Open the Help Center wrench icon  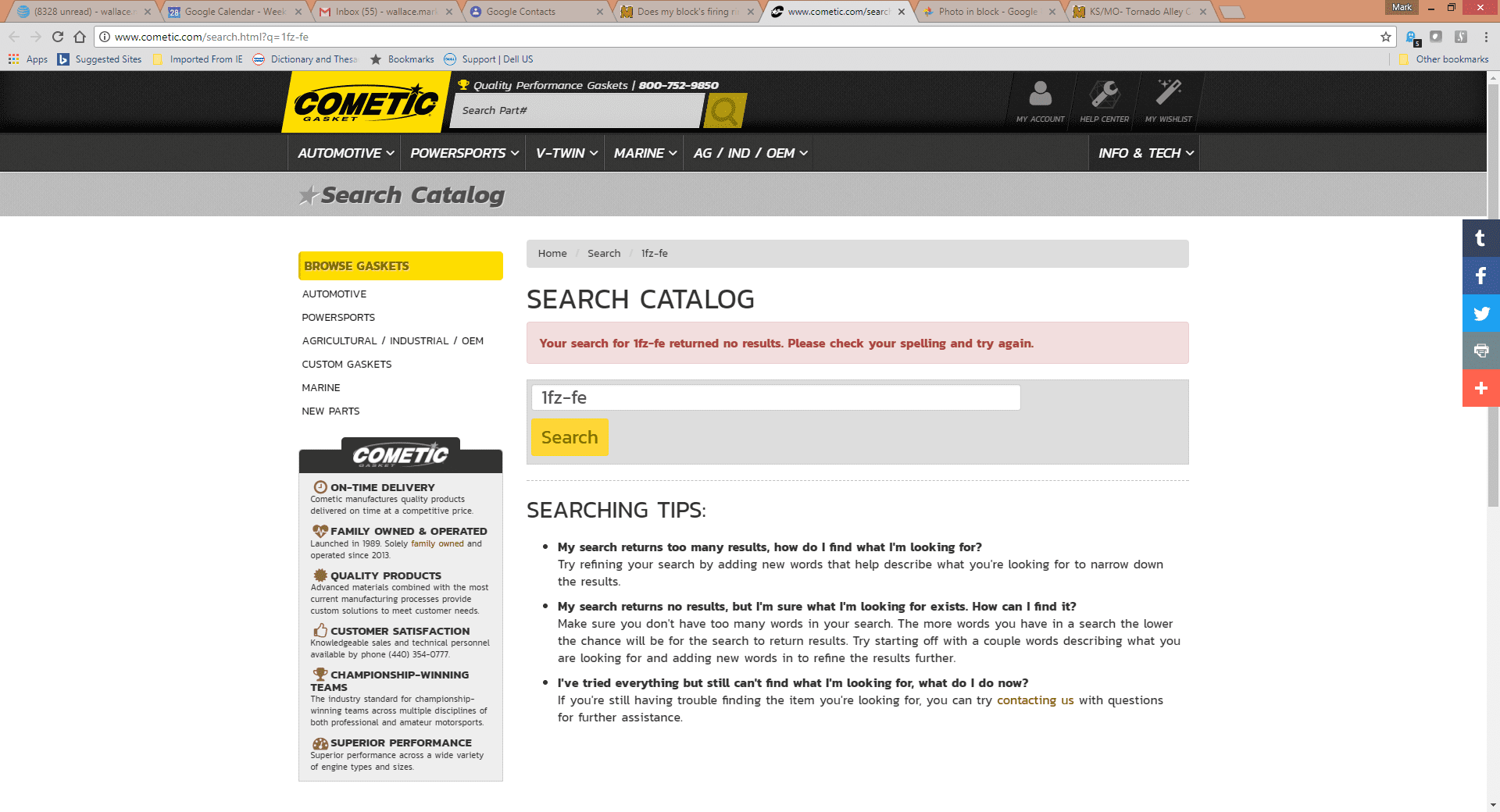1104,101
